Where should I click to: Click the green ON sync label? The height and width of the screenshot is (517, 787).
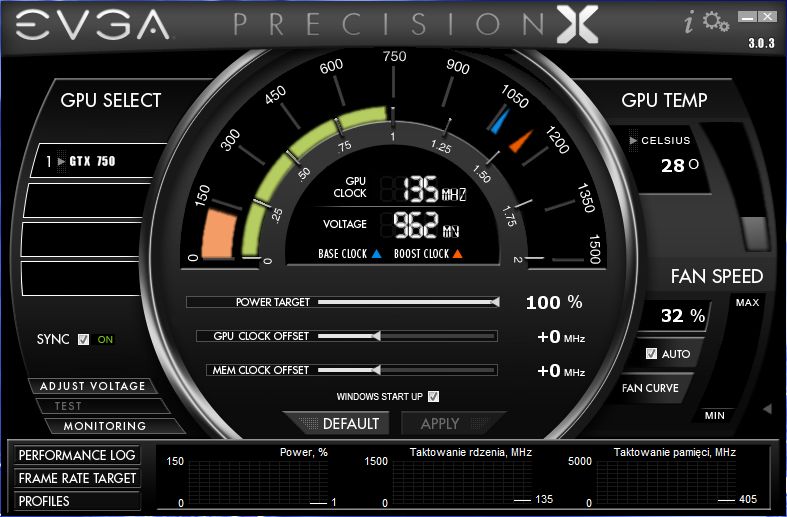point(105,339)
